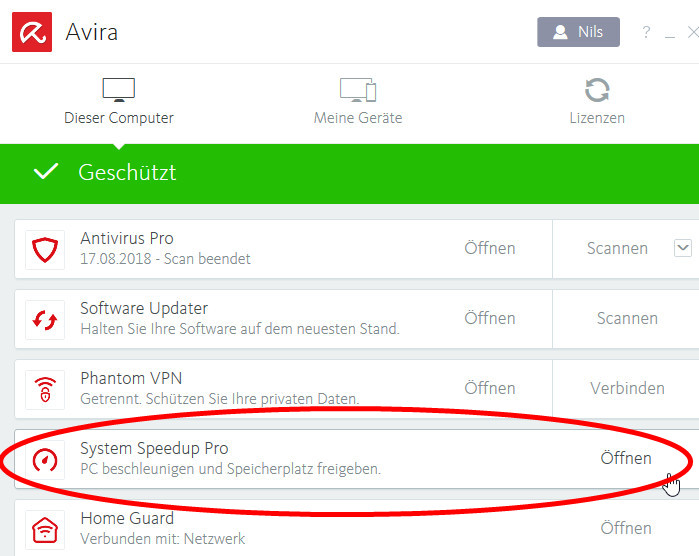Viewport: 699px width, 556px height.
Task: Click the help question mark icon
Action: [x=646, y=32]
